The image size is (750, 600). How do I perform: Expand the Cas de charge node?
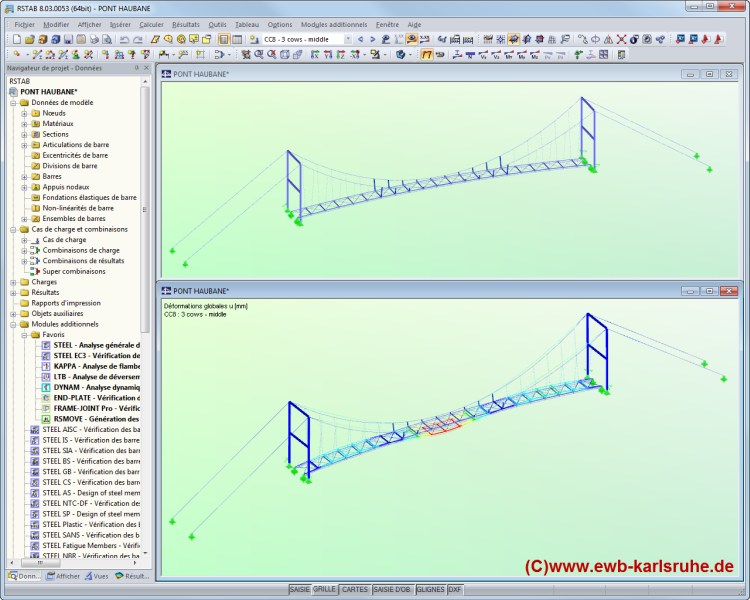24,240
